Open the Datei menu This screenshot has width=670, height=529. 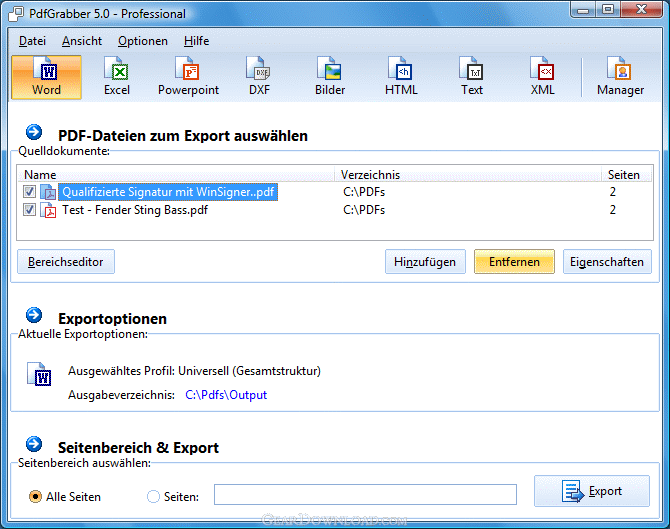pos(32,41)
